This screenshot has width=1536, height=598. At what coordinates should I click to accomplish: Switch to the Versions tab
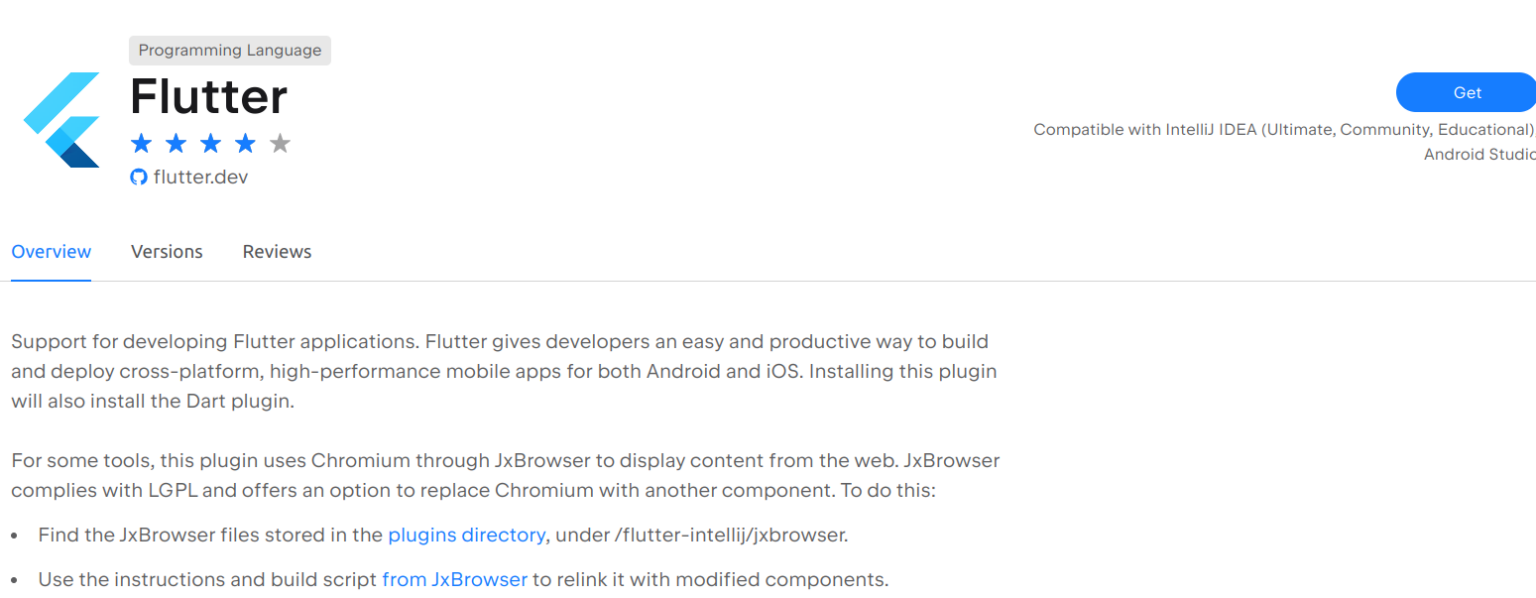(166, 251)
